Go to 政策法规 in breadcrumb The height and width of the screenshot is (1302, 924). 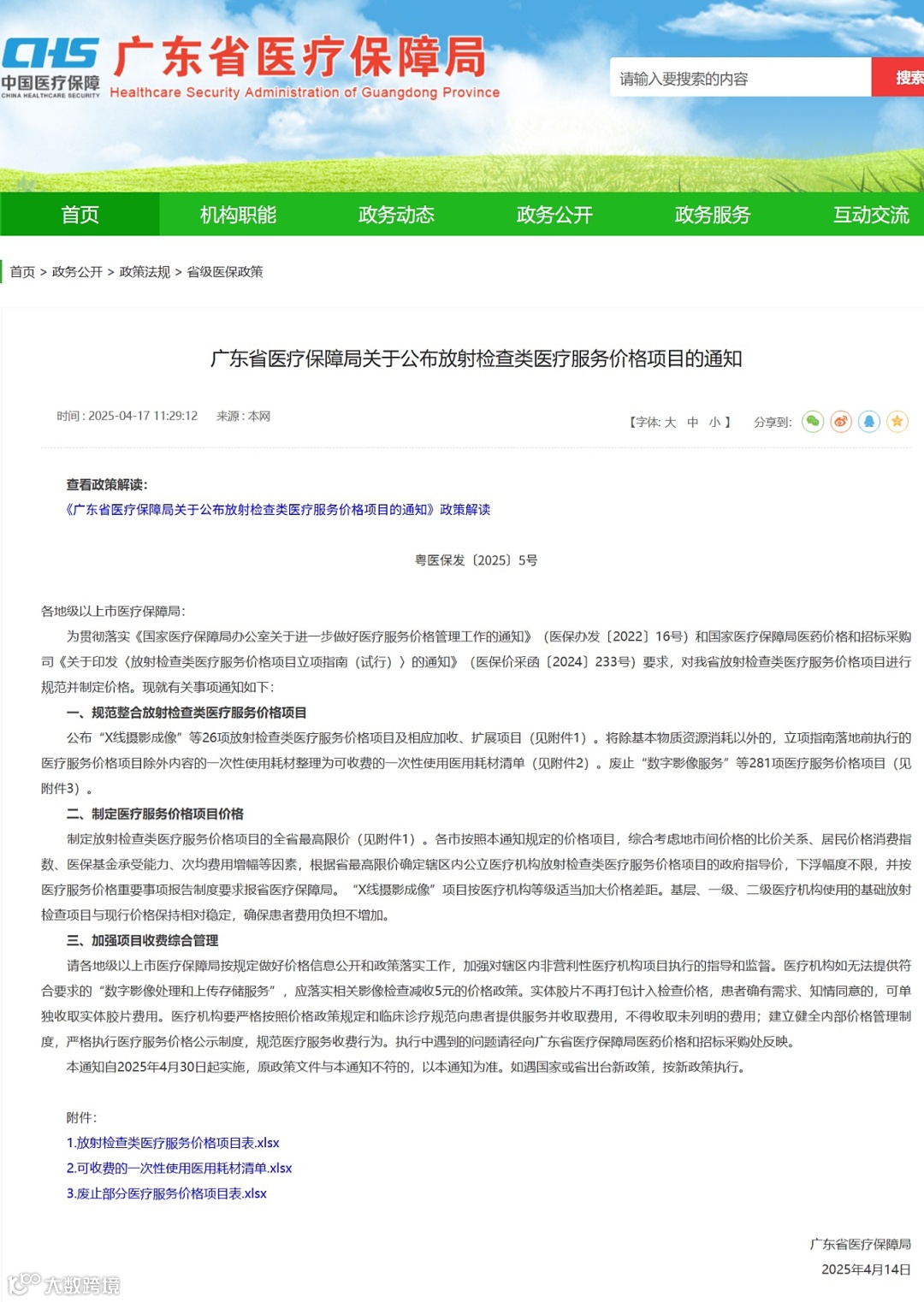click(x=145, y=272)
